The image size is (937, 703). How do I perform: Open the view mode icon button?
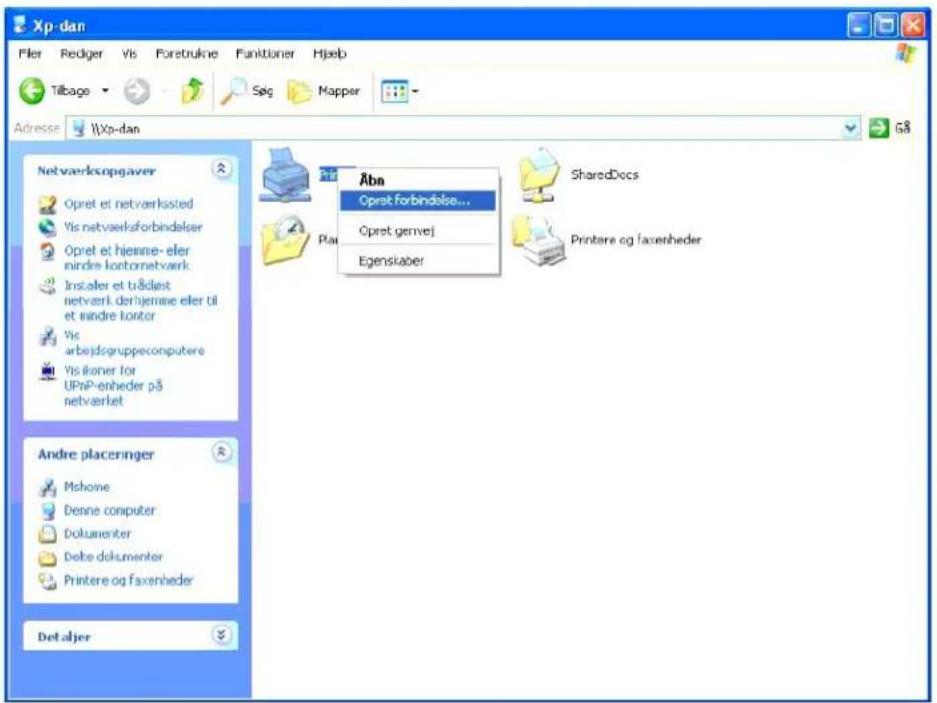pyautogui.click(x=394, y=91)
